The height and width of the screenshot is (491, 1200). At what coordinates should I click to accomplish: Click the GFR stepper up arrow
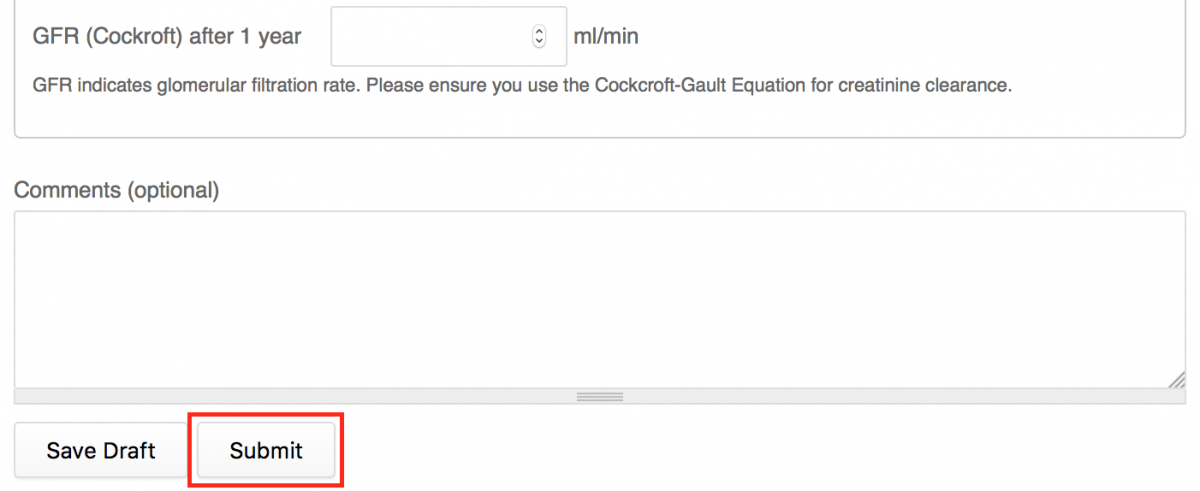[x=540, y=31]
